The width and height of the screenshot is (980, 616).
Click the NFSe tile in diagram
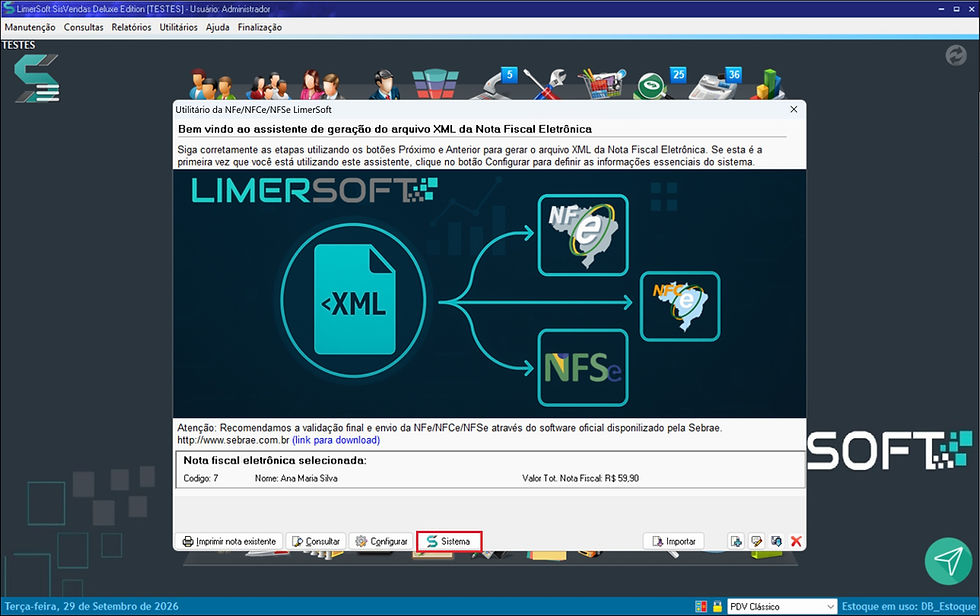pyautogui.click(x=583, y=368)
